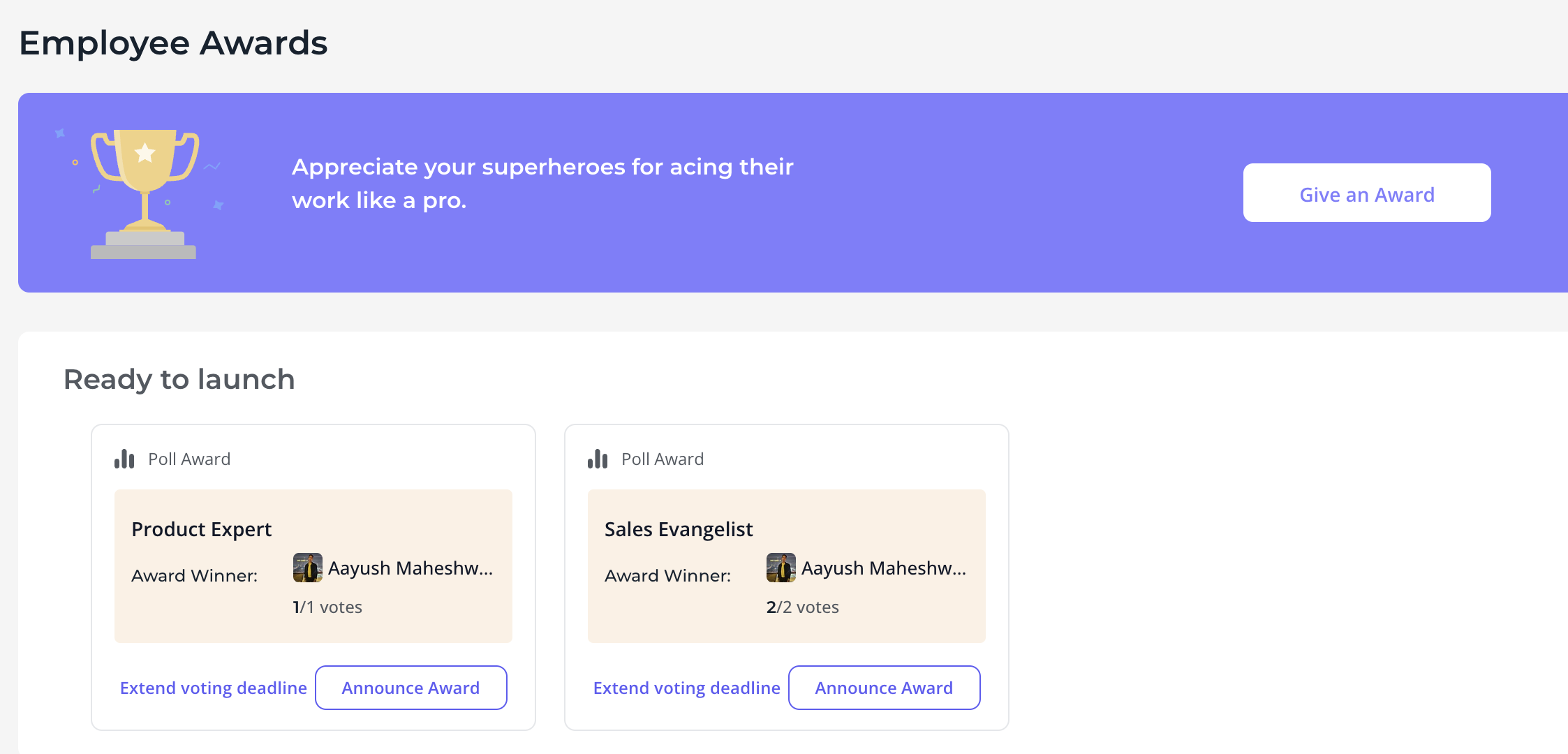Click the gold trophy illustration
The width and height of the screenshot is (1568, 754).
pos(145,193)
